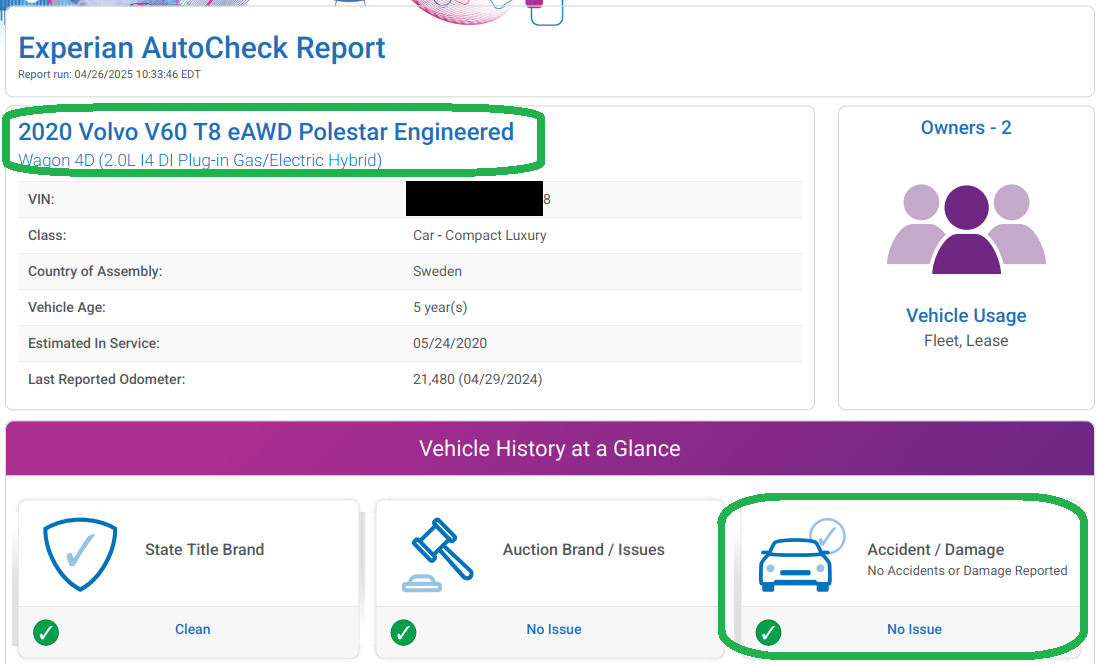Click the Experian AutoCheck Report heading
The height and width of the screenshot is (664, 1099).
(x=202, y=48)
